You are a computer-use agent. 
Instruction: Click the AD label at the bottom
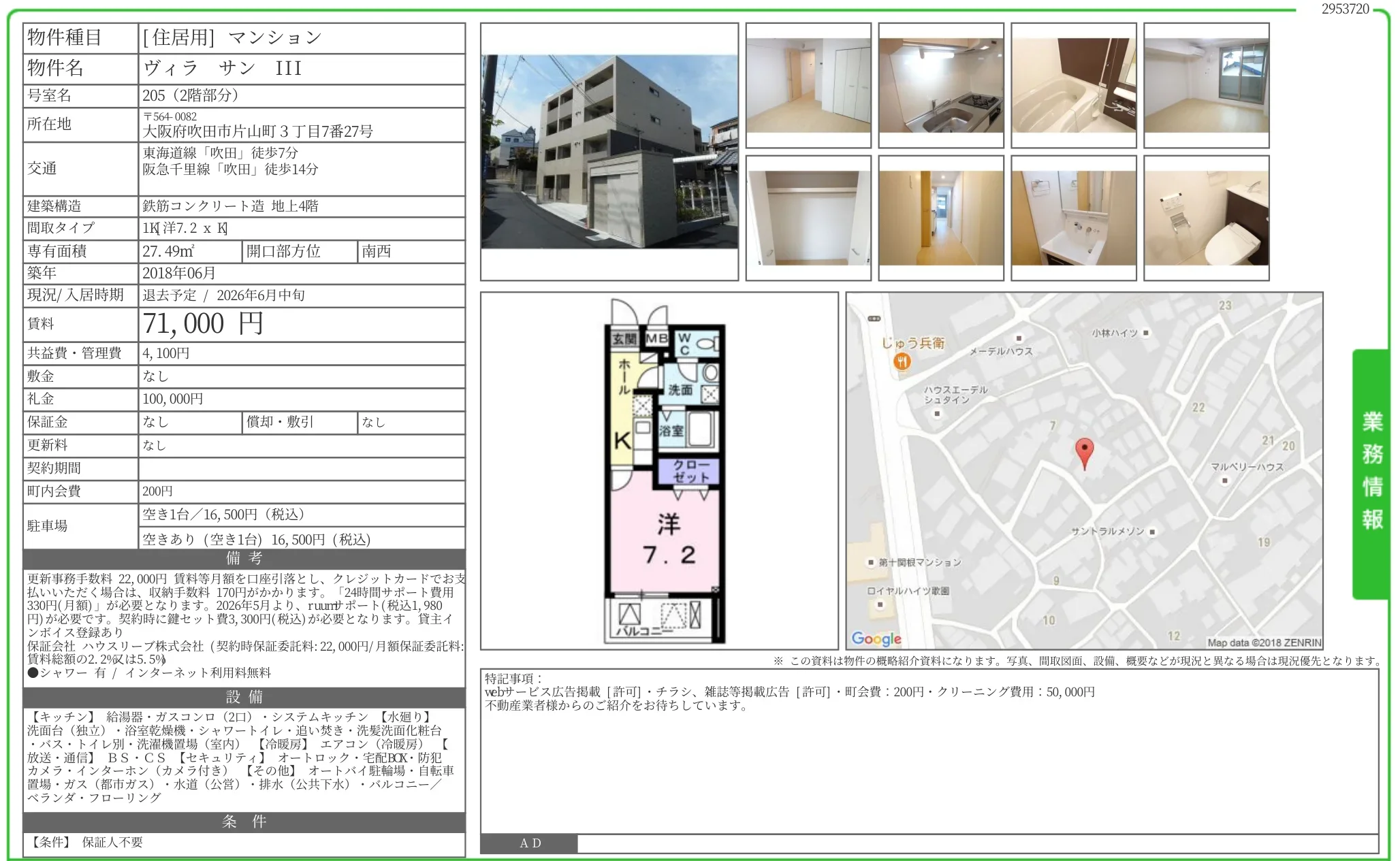(x=530, y=843)
